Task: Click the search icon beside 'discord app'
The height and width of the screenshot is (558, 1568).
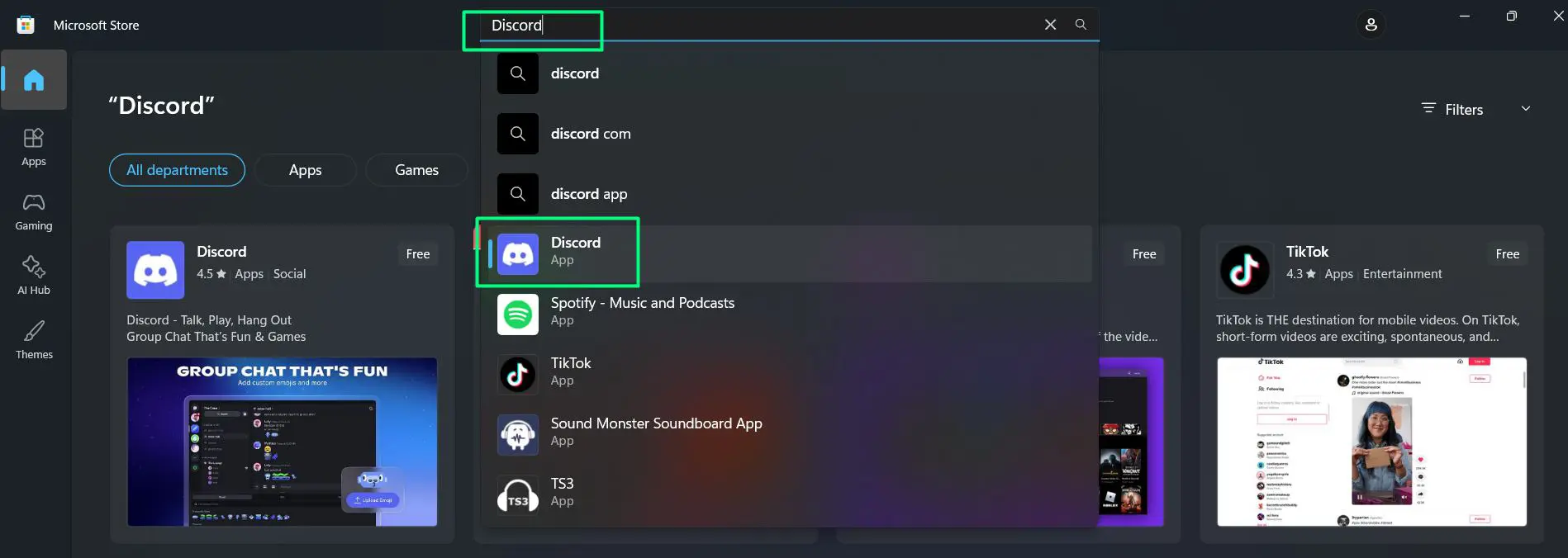Action: coord(518,194)
